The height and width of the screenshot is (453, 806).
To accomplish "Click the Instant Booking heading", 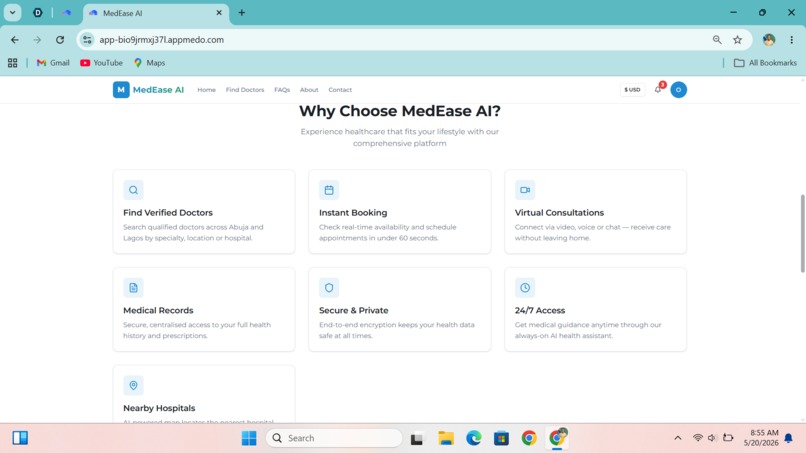I will [x=353, y=213].
